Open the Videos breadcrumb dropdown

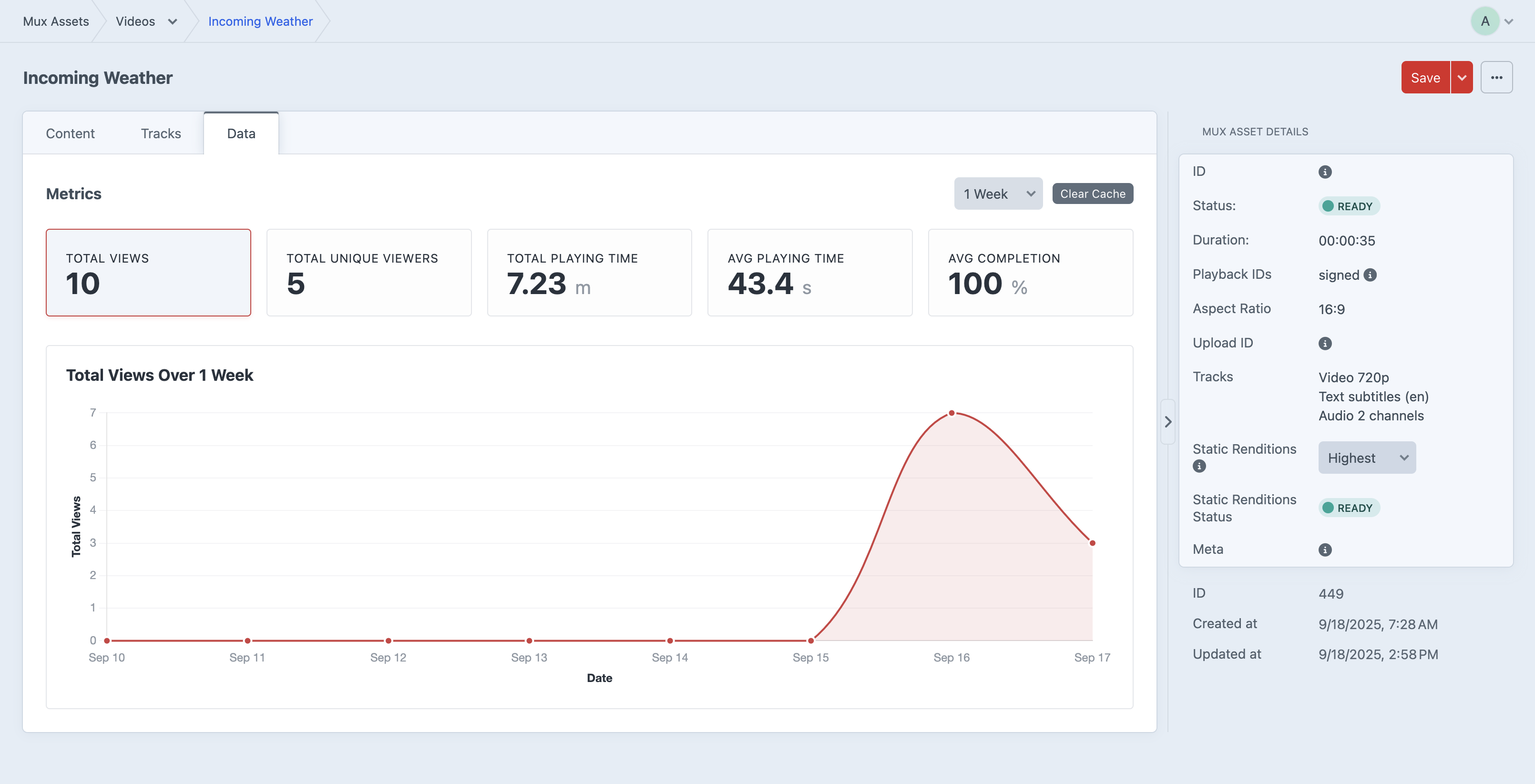tap(172, 21)
